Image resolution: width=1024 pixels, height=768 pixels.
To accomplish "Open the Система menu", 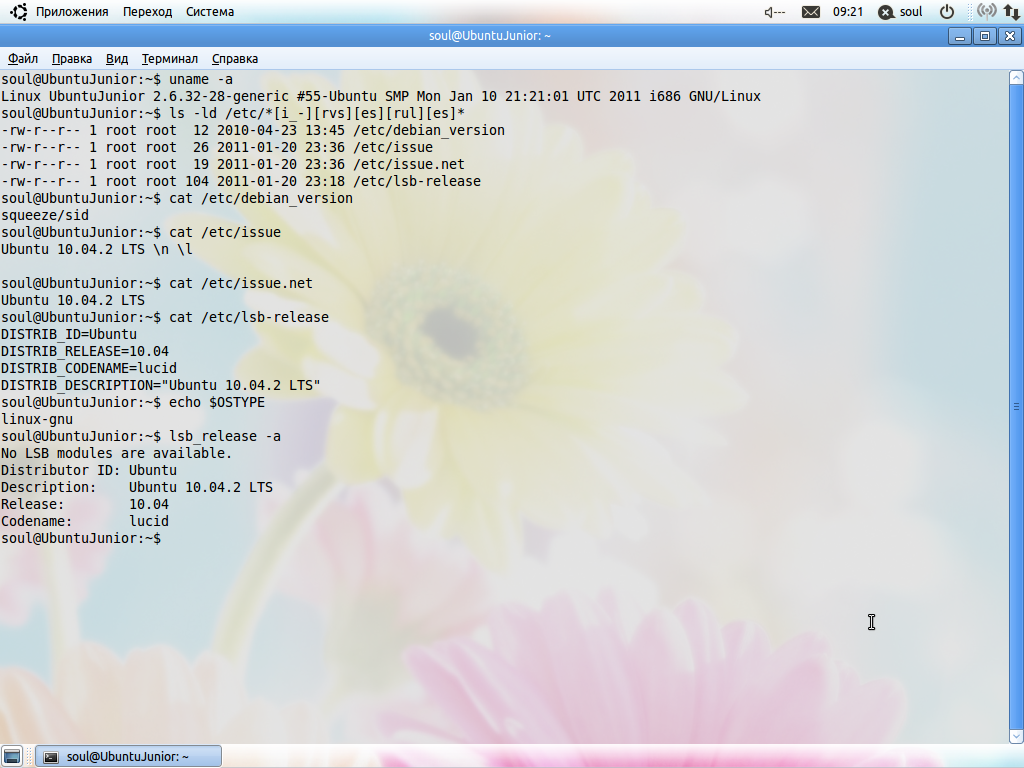I will click(210, 12).
